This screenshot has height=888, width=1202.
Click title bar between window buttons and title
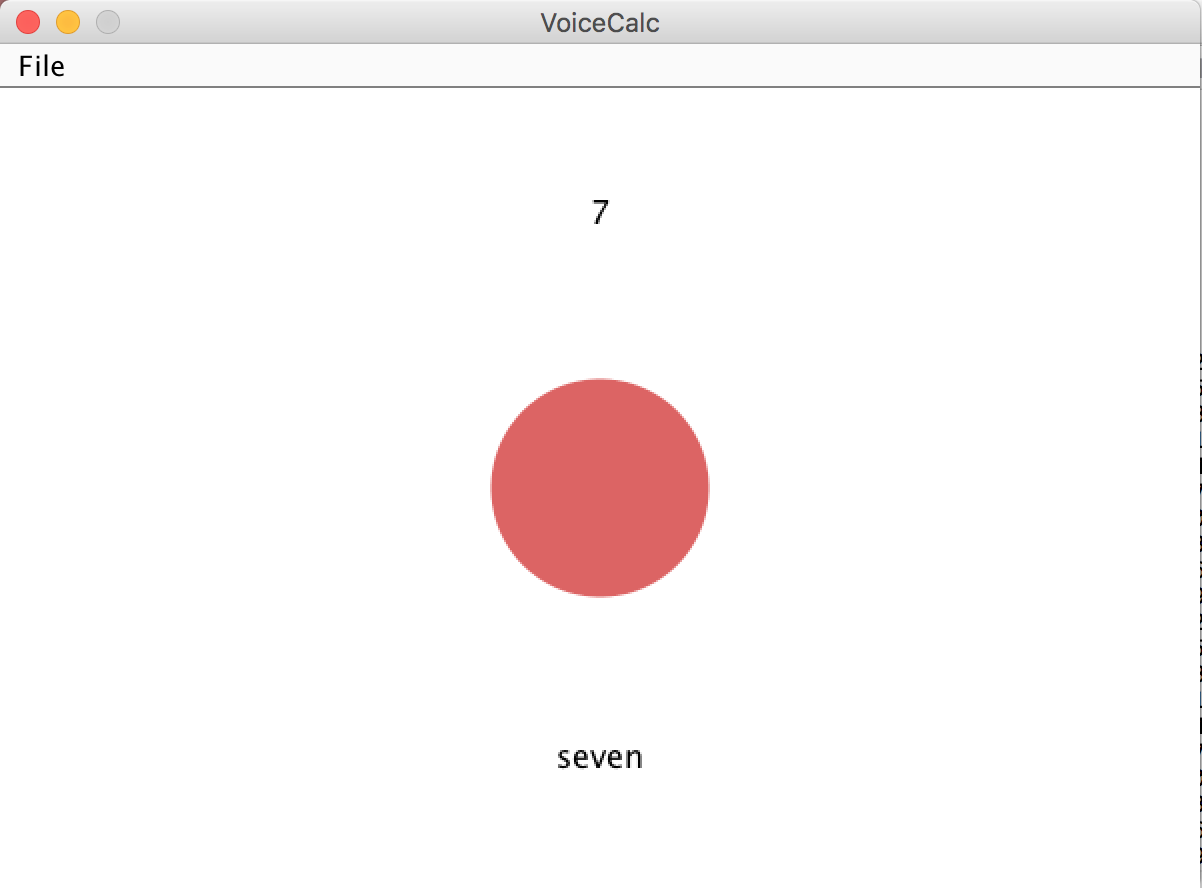point(330,22)
